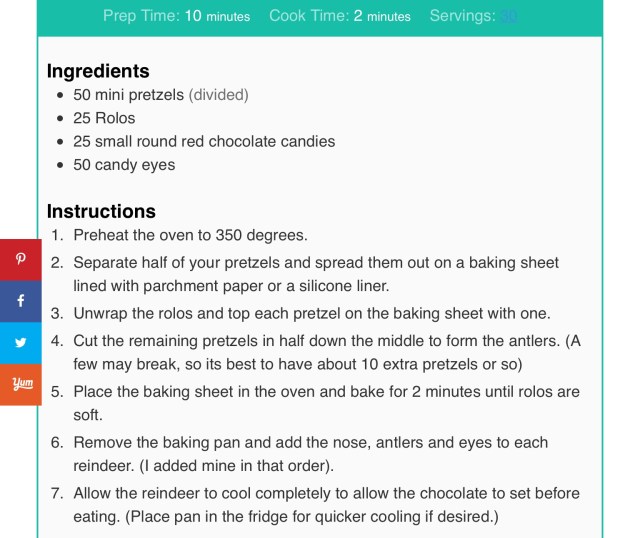Image resolution: width=640 pixels, height=538 pixels.
Task: Share recipe on Facebook
Action: tap(20, 300)
